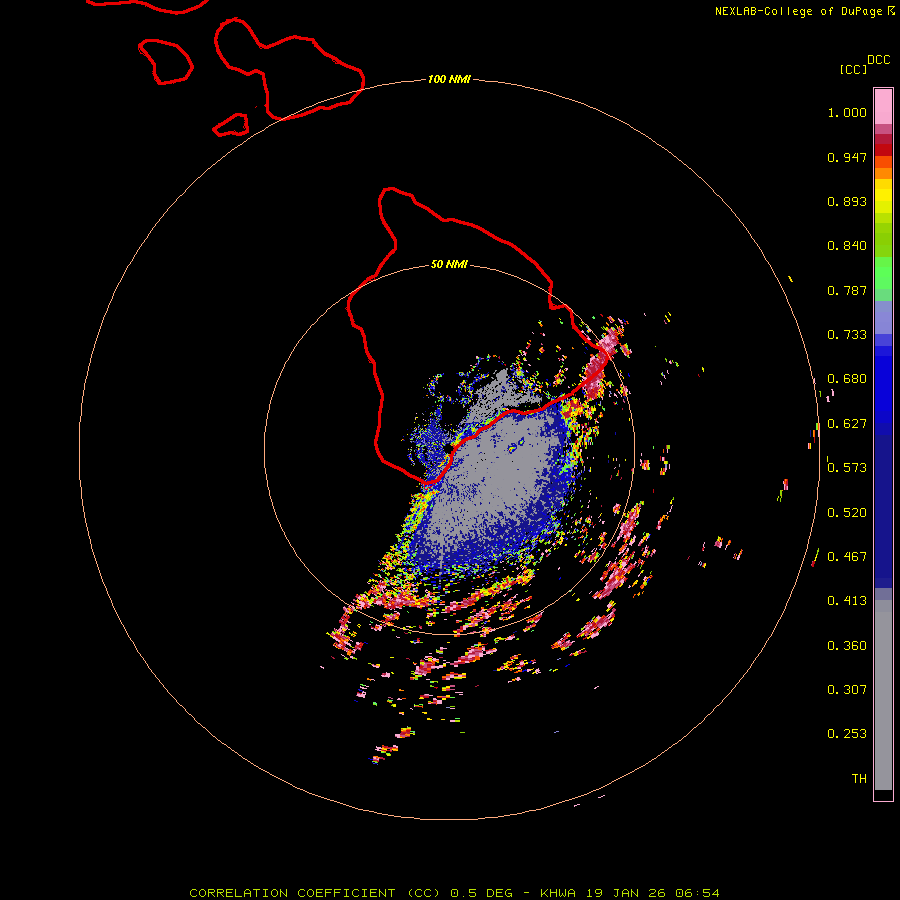
Task: Click the 0.573 color scale value
Action: pos(847,468)
